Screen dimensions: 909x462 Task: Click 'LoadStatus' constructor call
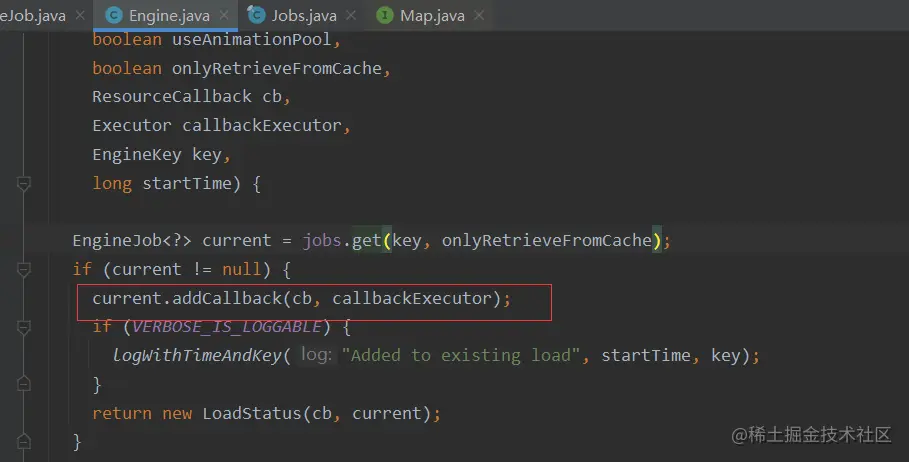(252, 413)
